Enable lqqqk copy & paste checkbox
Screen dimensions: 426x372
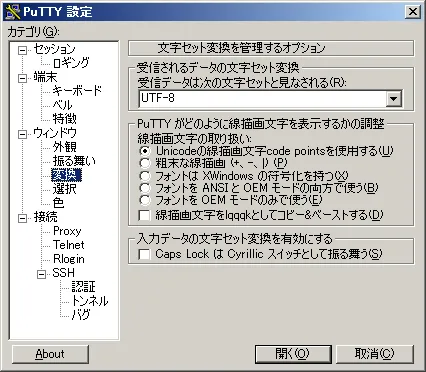[x=144, y=215]
